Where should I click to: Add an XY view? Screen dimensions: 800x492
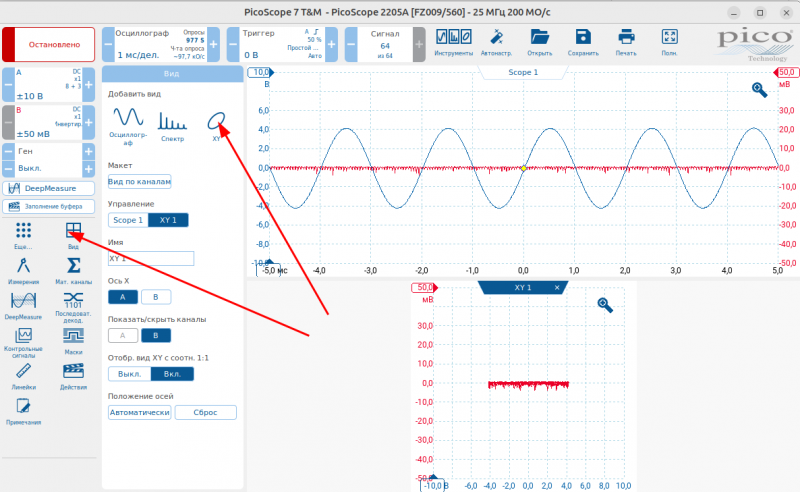(x=216, y=126)
